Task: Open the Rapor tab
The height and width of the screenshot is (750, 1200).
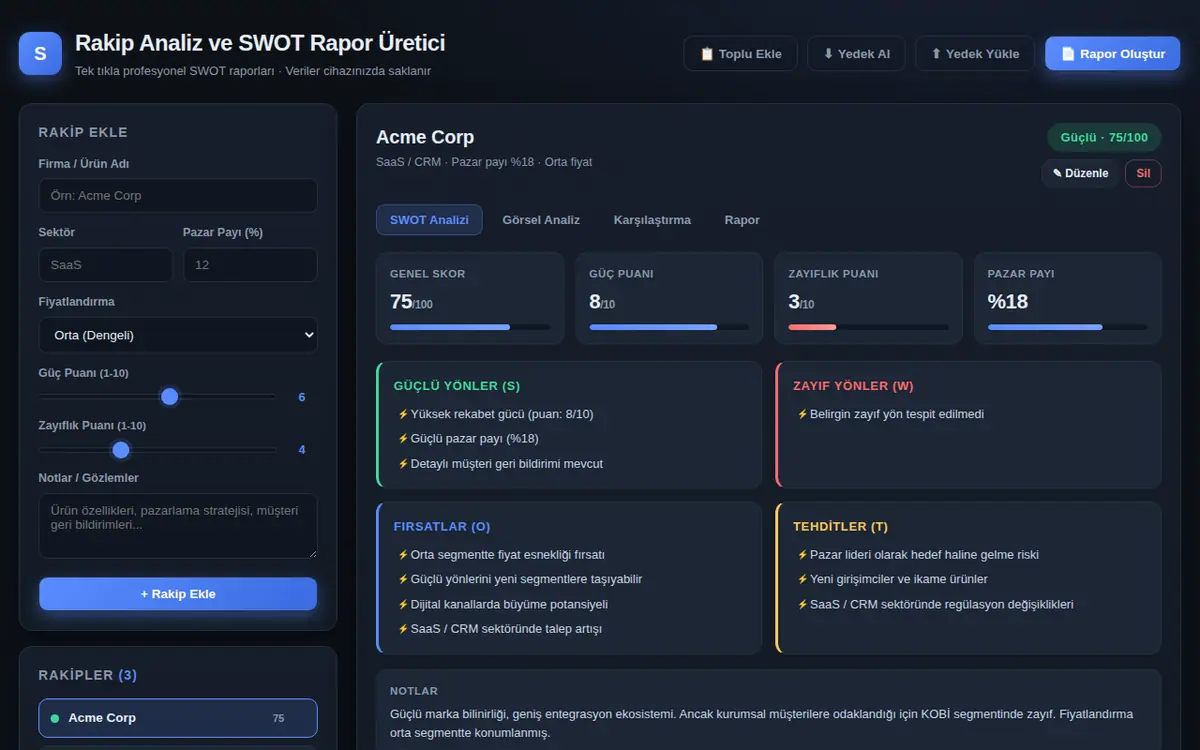Action: [742, 220]
